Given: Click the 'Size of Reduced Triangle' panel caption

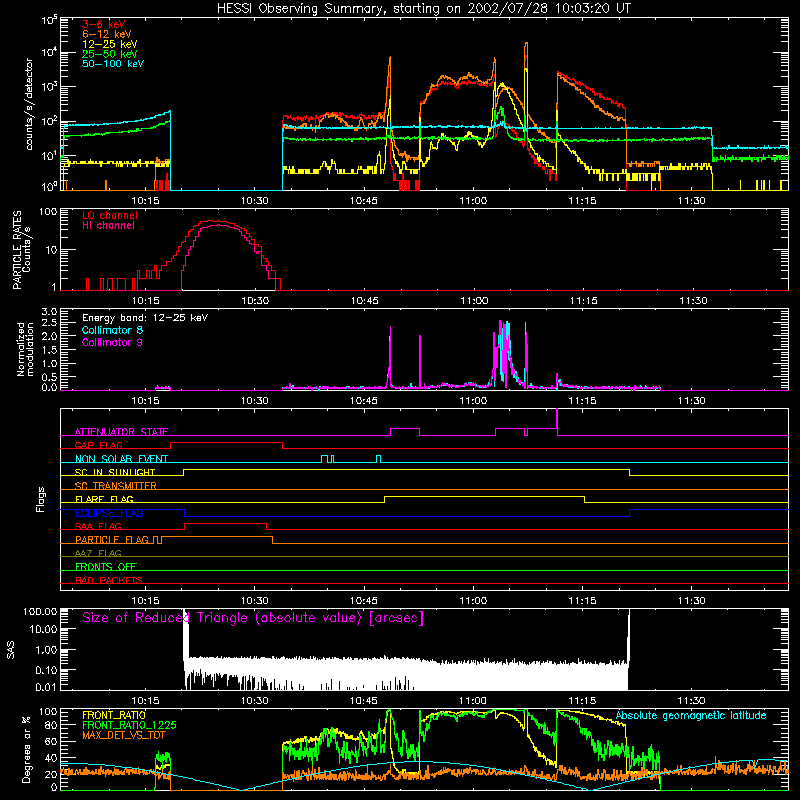Looking at the screenshot, I should coord(253,618).
